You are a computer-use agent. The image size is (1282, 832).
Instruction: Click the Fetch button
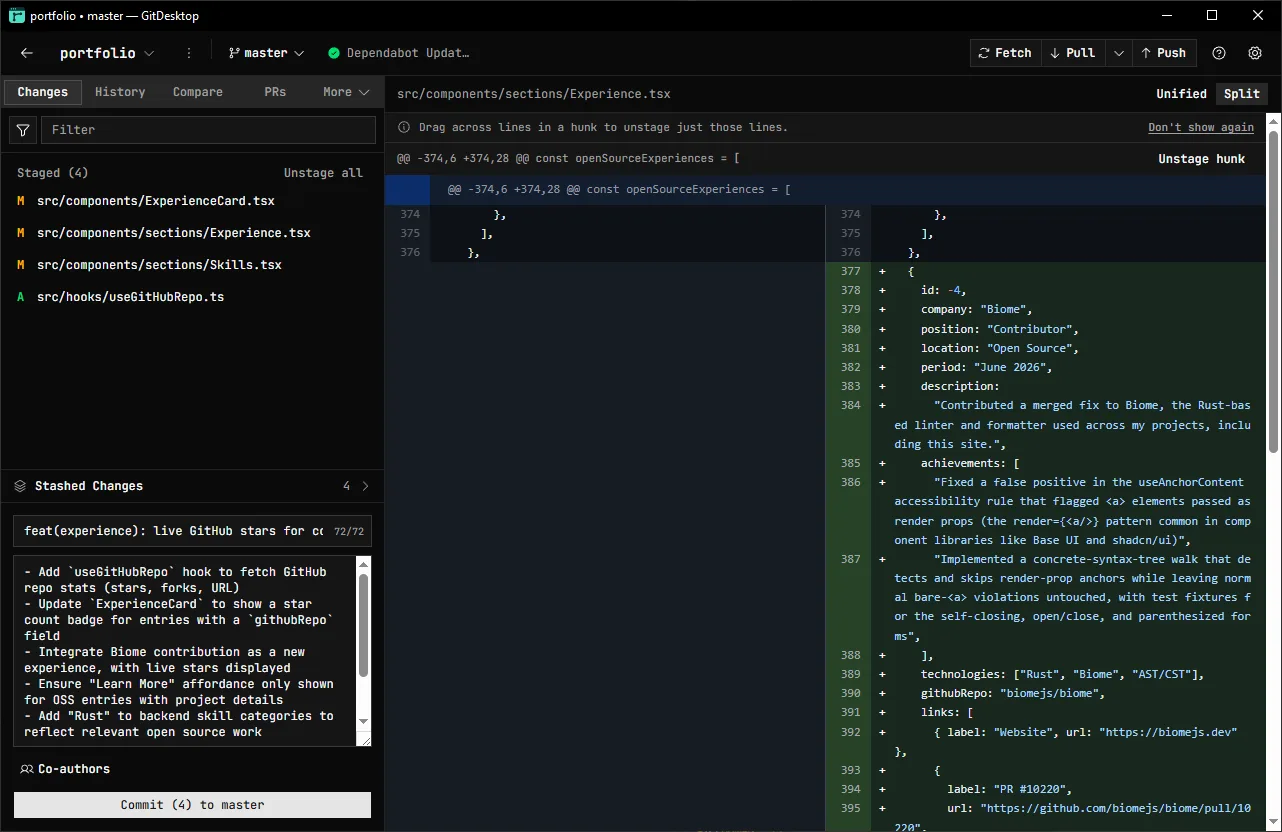coord(1005,53)
